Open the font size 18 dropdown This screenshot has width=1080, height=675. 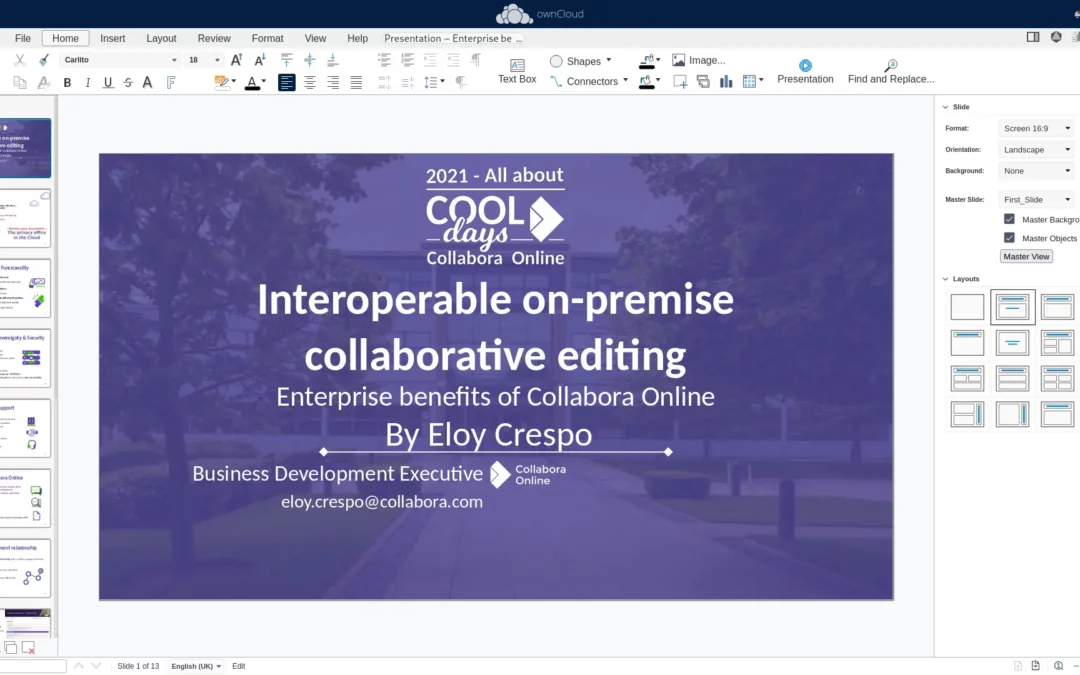(x=217, y=60)
